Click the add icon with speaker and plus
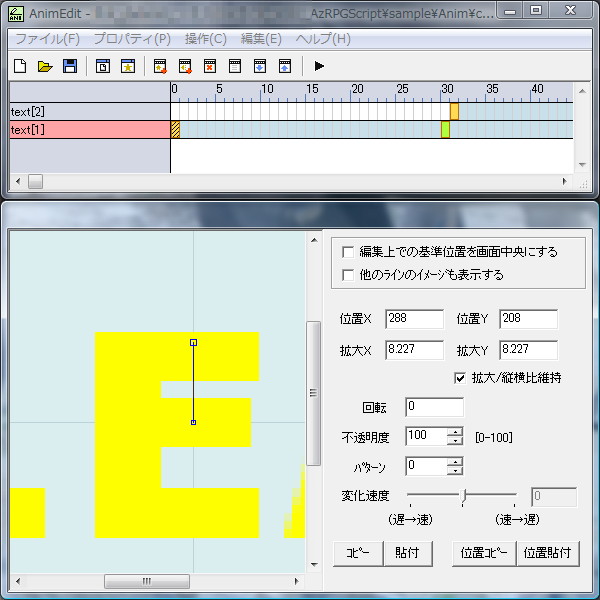600x600 pixels. [185, 66]
